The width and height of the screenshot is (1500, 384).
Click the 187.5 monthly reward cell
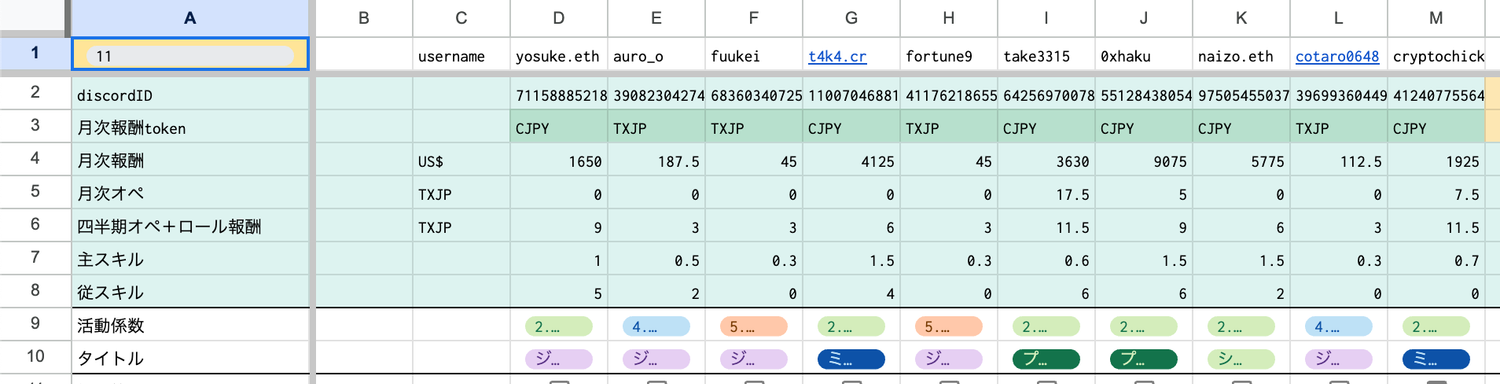coord(656,160)
